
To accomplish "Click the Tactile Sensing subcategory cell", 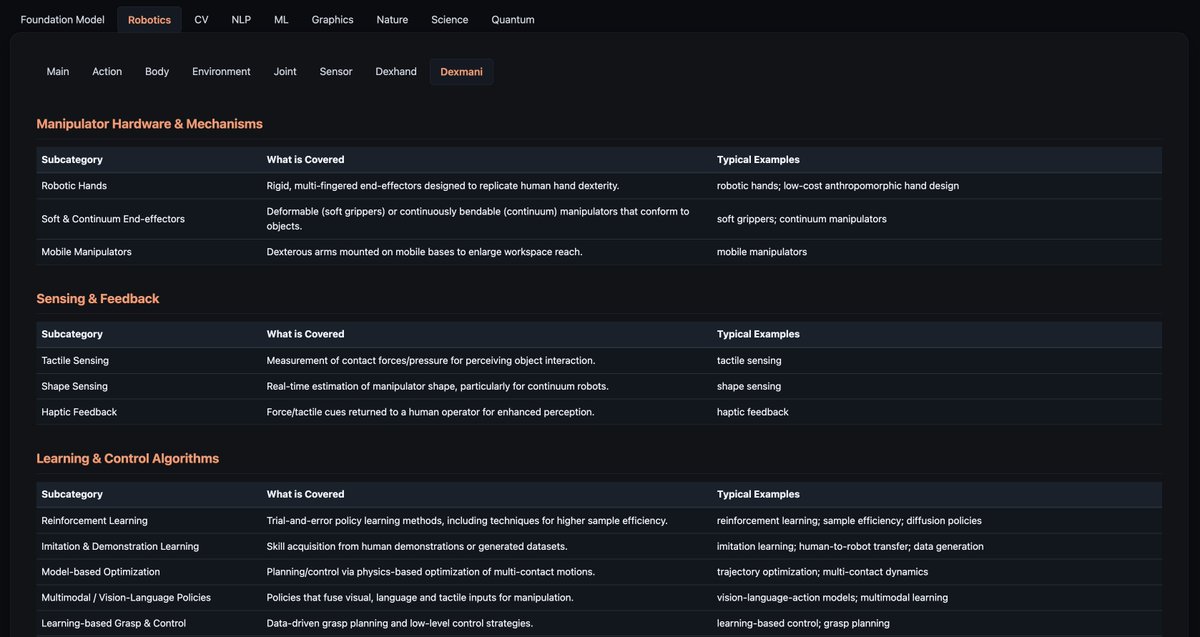I will pyautogui.click(x=75, y=360).
